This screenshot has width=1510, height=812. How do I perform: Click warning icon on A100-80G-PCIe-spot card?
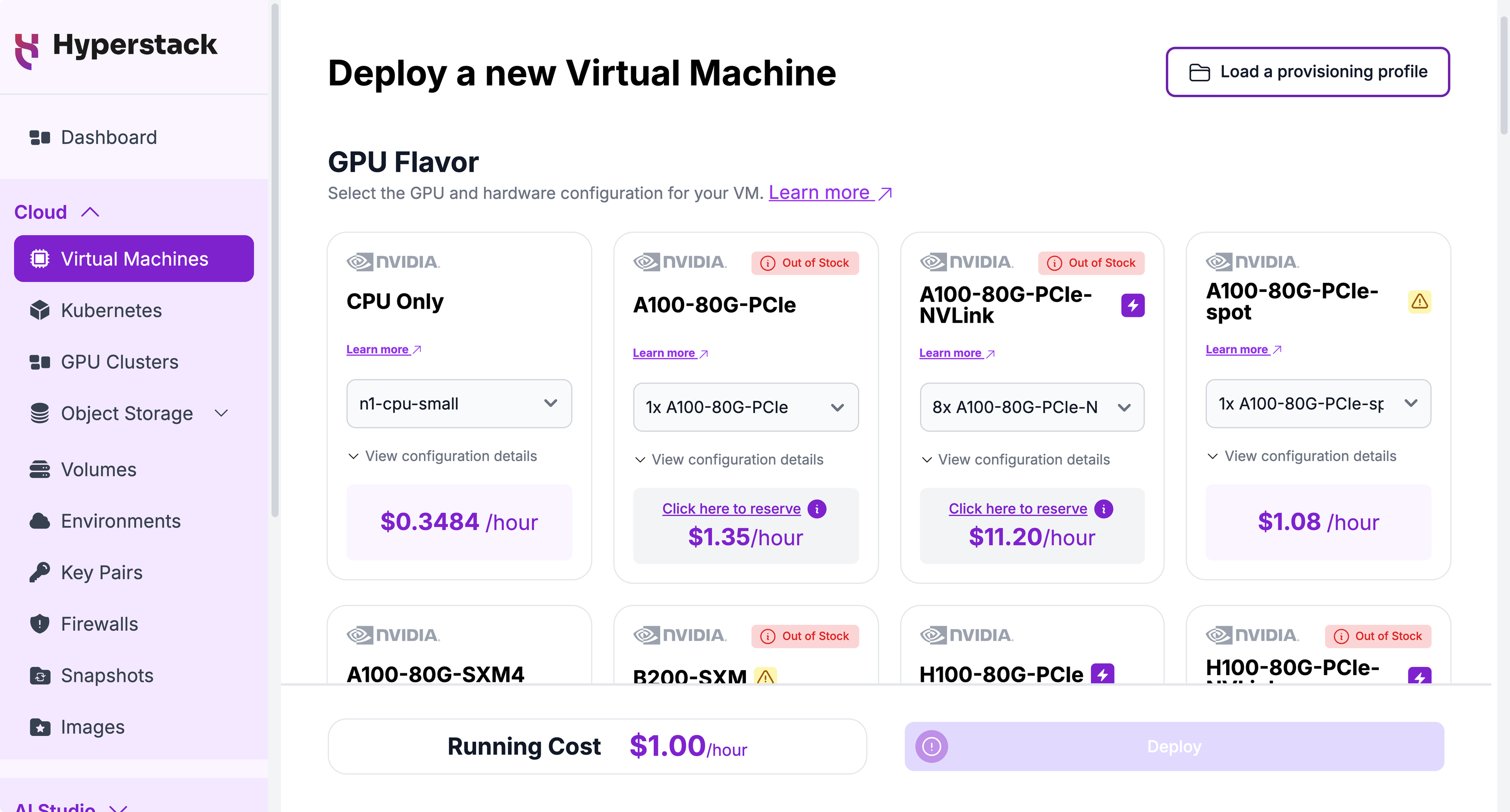[x=1419, y=301]
